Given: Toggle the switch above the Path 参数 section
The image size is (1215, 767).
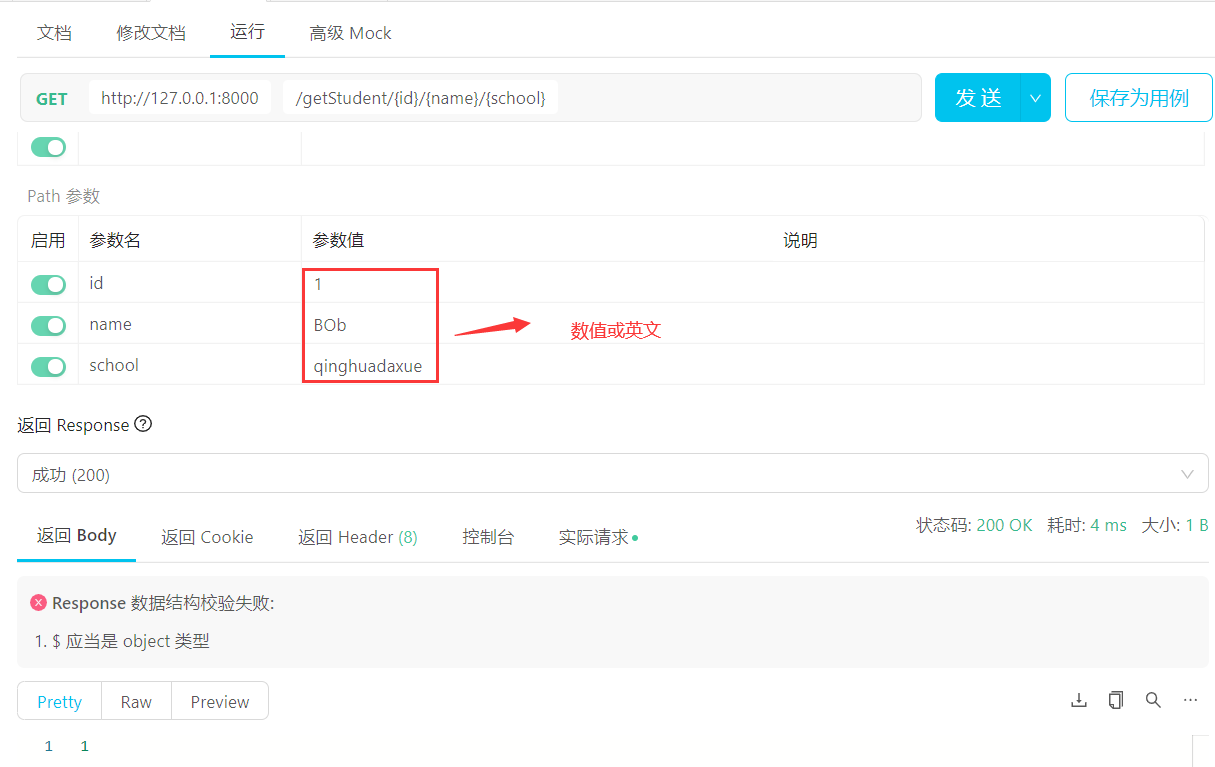Looking at the screenshot, I should pyautogui.click(x=47, y=146).
